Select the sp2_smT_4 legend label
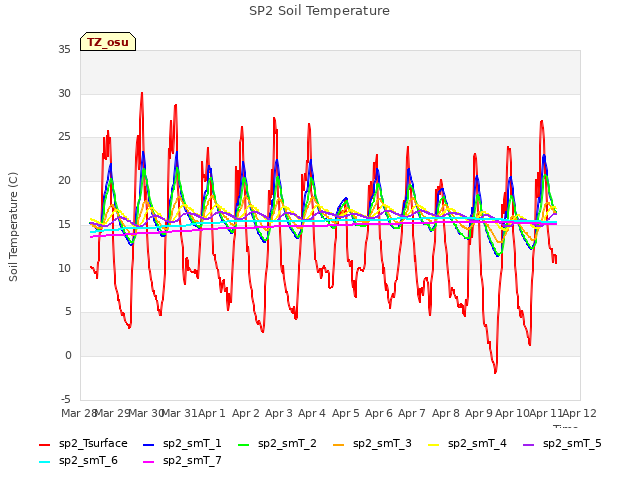The width and height of the screenshot is (640, 480). (x=477, y=443)
